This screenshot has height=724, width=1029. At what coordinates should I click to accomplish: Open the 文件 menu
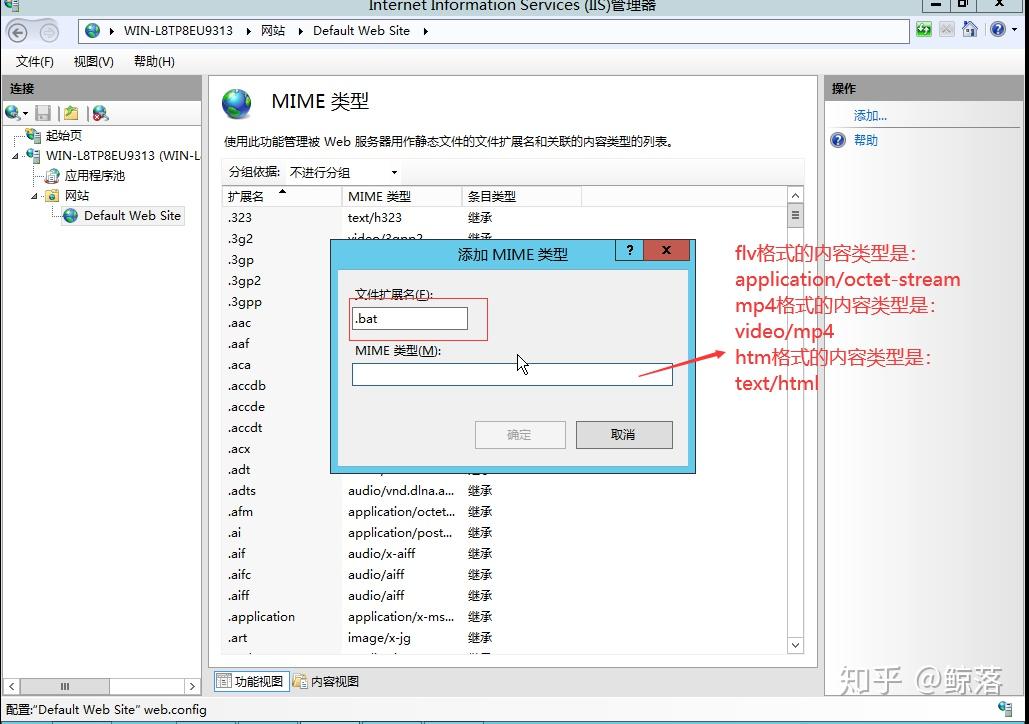pyautogui.click(x=33, y=61)
